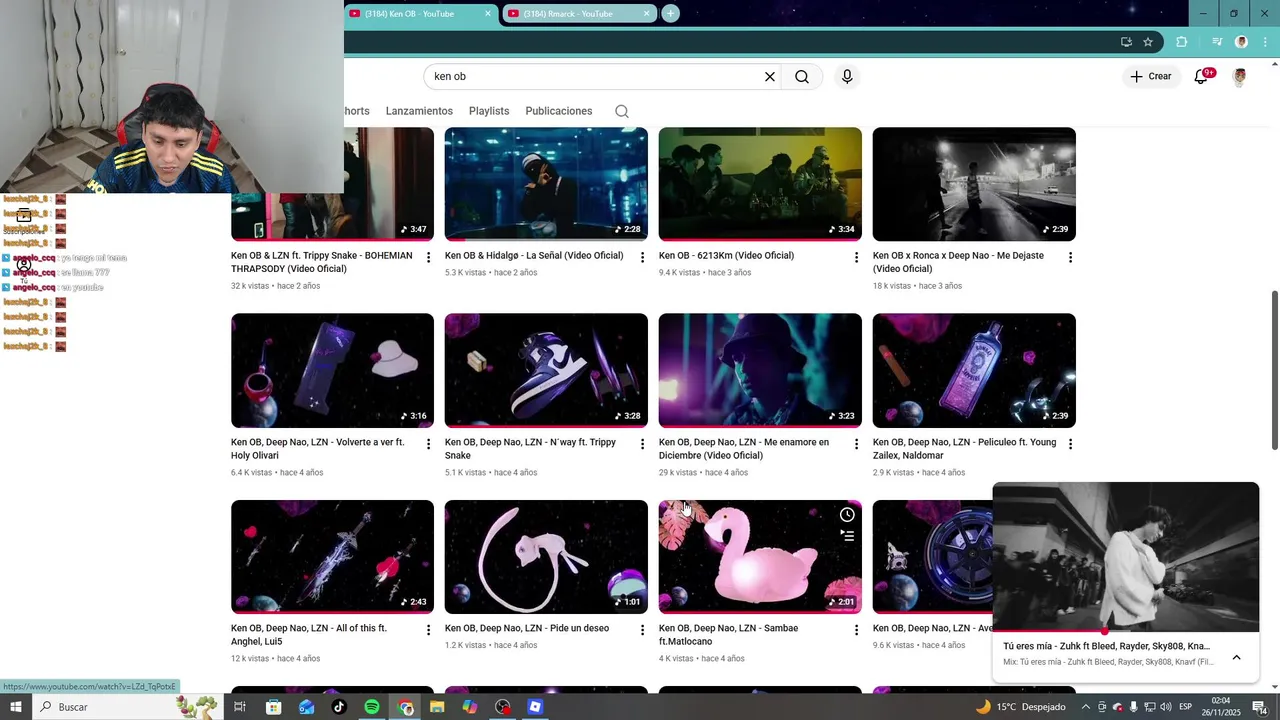The image size is (1280, 720).
Task: Click the magnifier search button in the search bar
Action: (x=802, y=77)
